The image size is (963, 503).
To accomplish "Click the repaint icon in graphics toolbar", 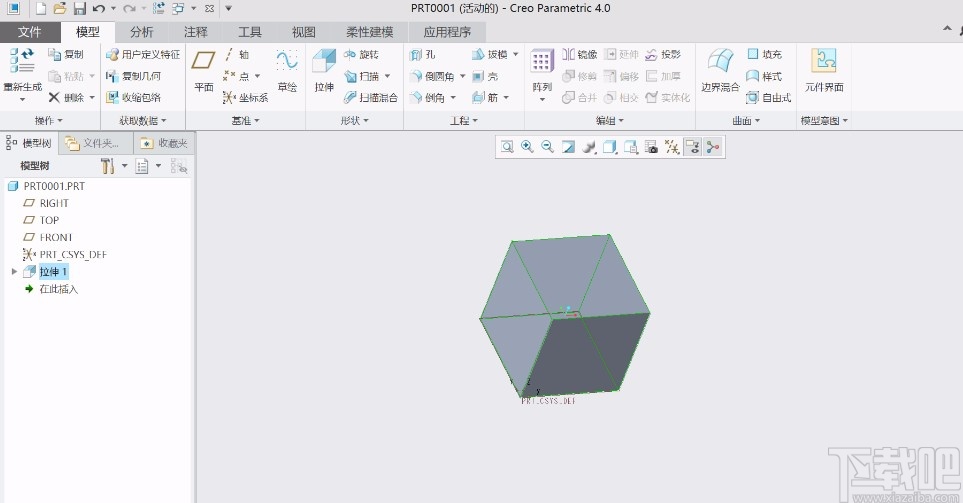I will click(x=569, y=147).
